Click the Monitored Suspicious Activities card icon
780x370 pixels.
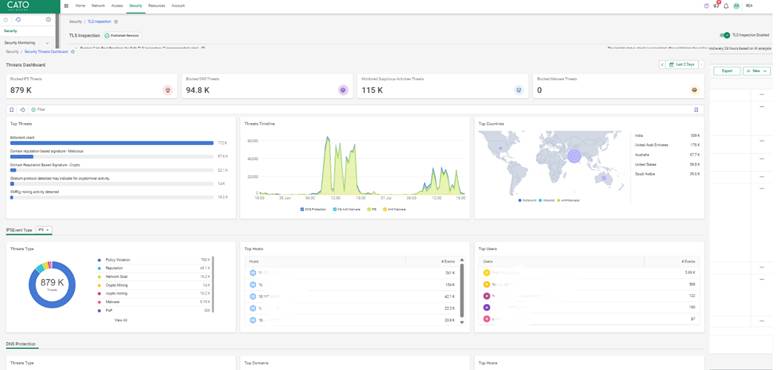[519, 90]
